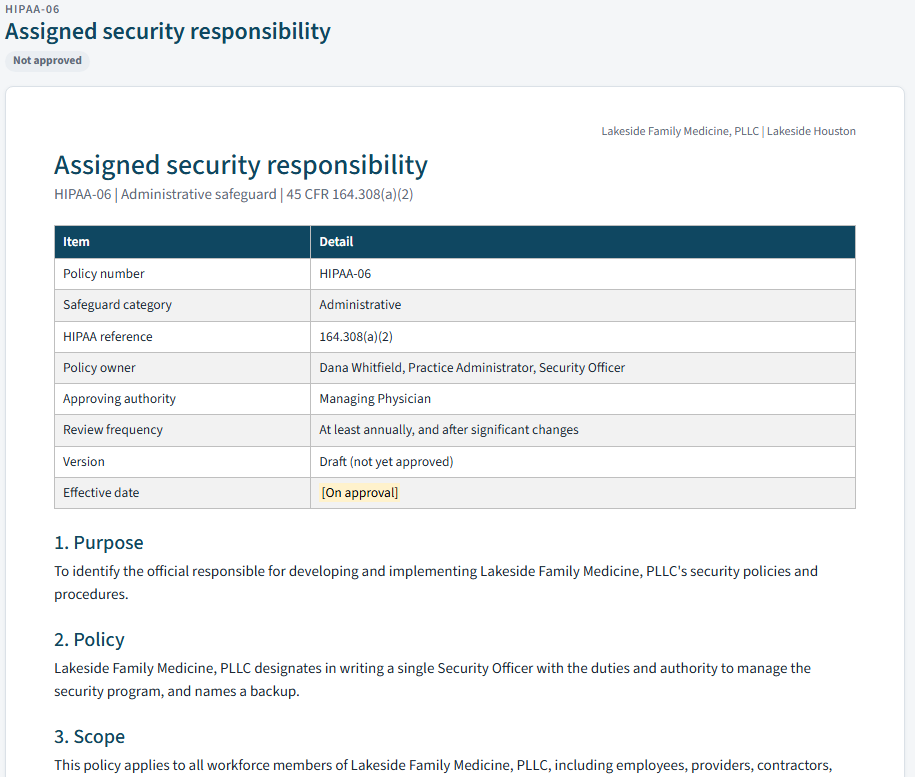Click the 'Review frequency' cell

tap(183, 430)
